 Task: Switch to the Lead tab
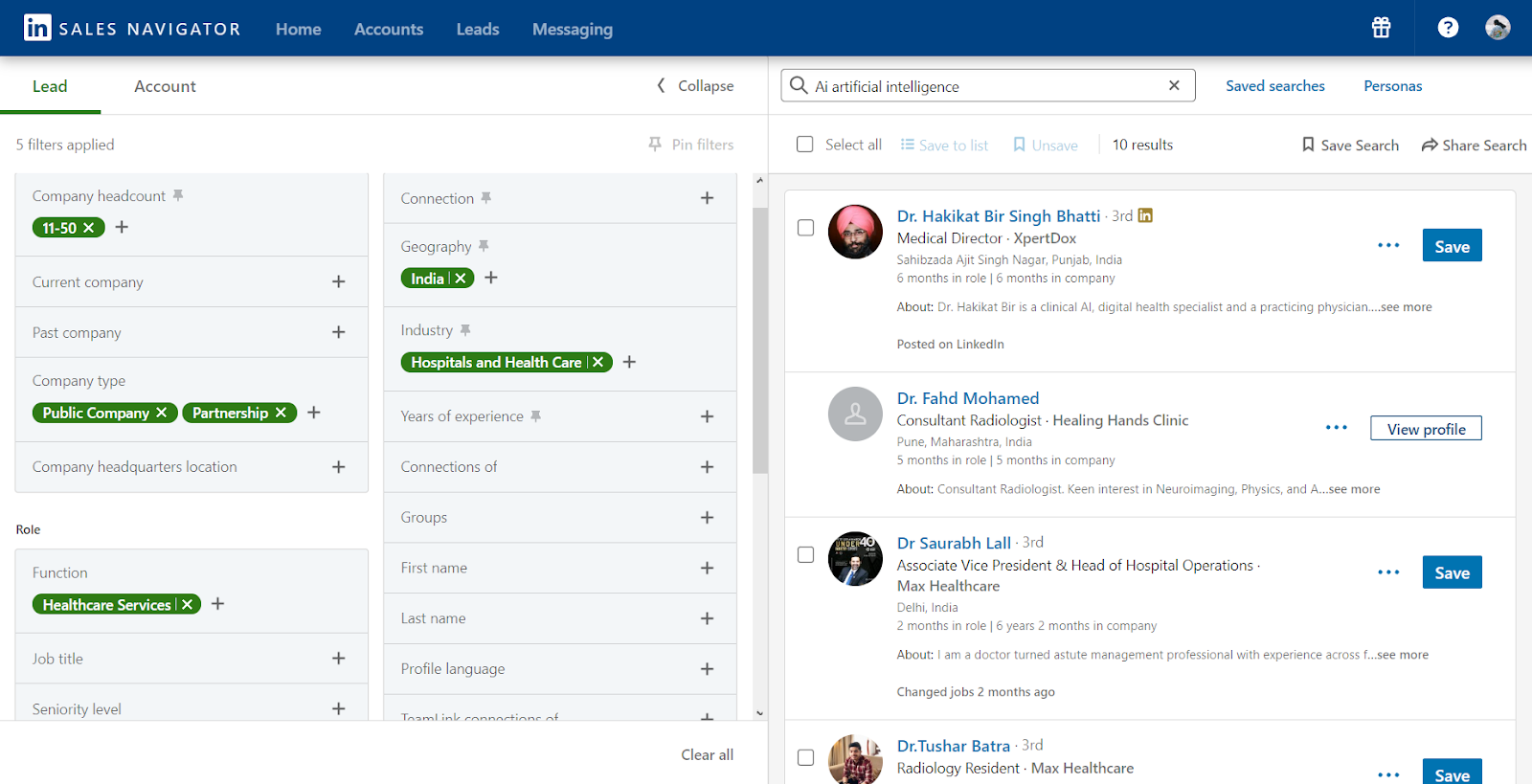(x=50, y=86)
